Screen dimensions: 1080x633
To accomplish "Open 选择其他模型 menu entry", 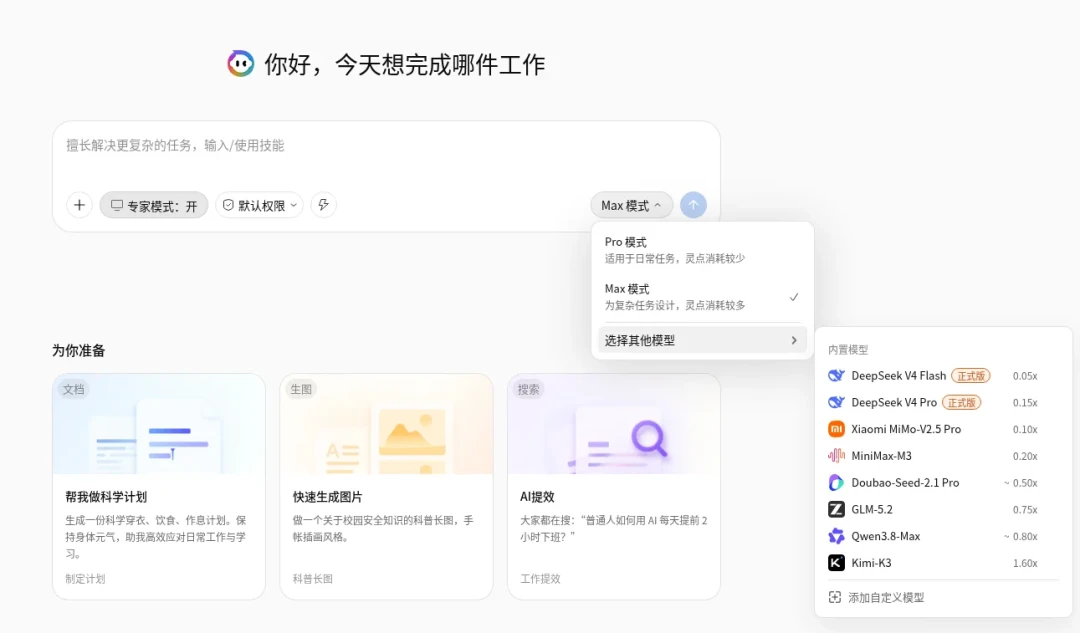I will click(x=702, y=340).
